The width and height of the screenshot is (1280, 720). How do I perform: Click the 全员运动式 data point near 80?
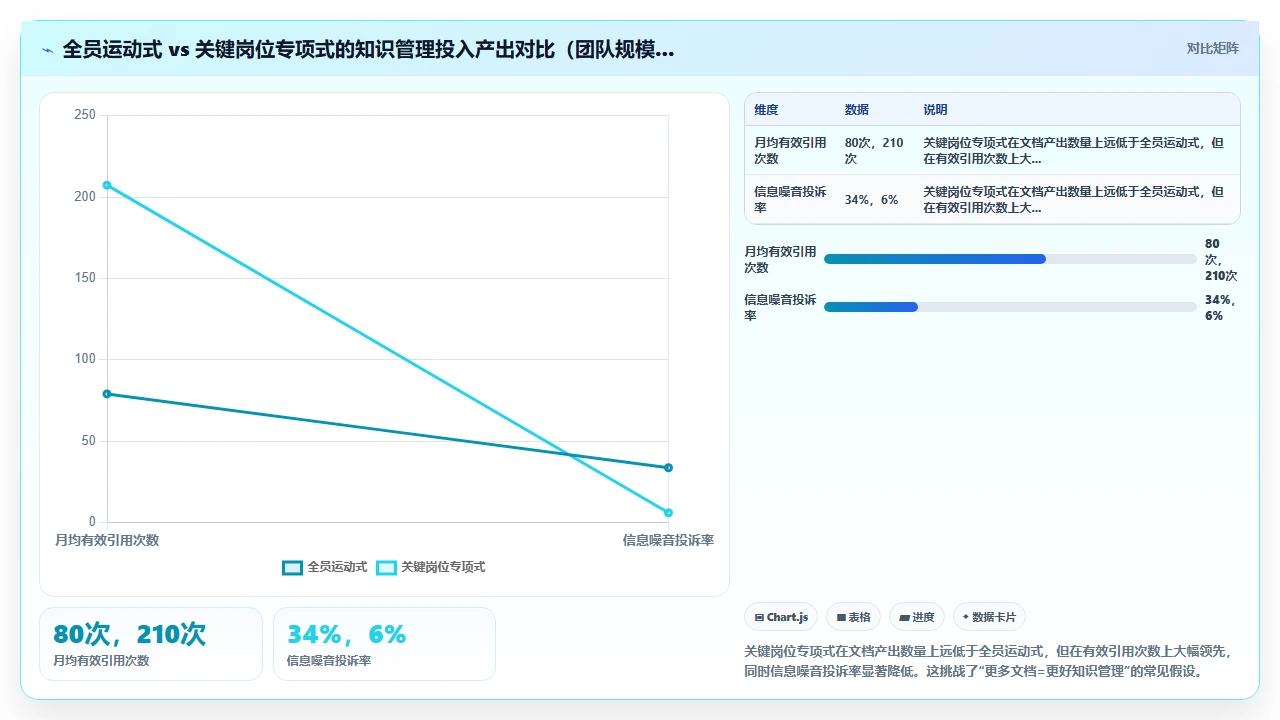click(107, 394)
